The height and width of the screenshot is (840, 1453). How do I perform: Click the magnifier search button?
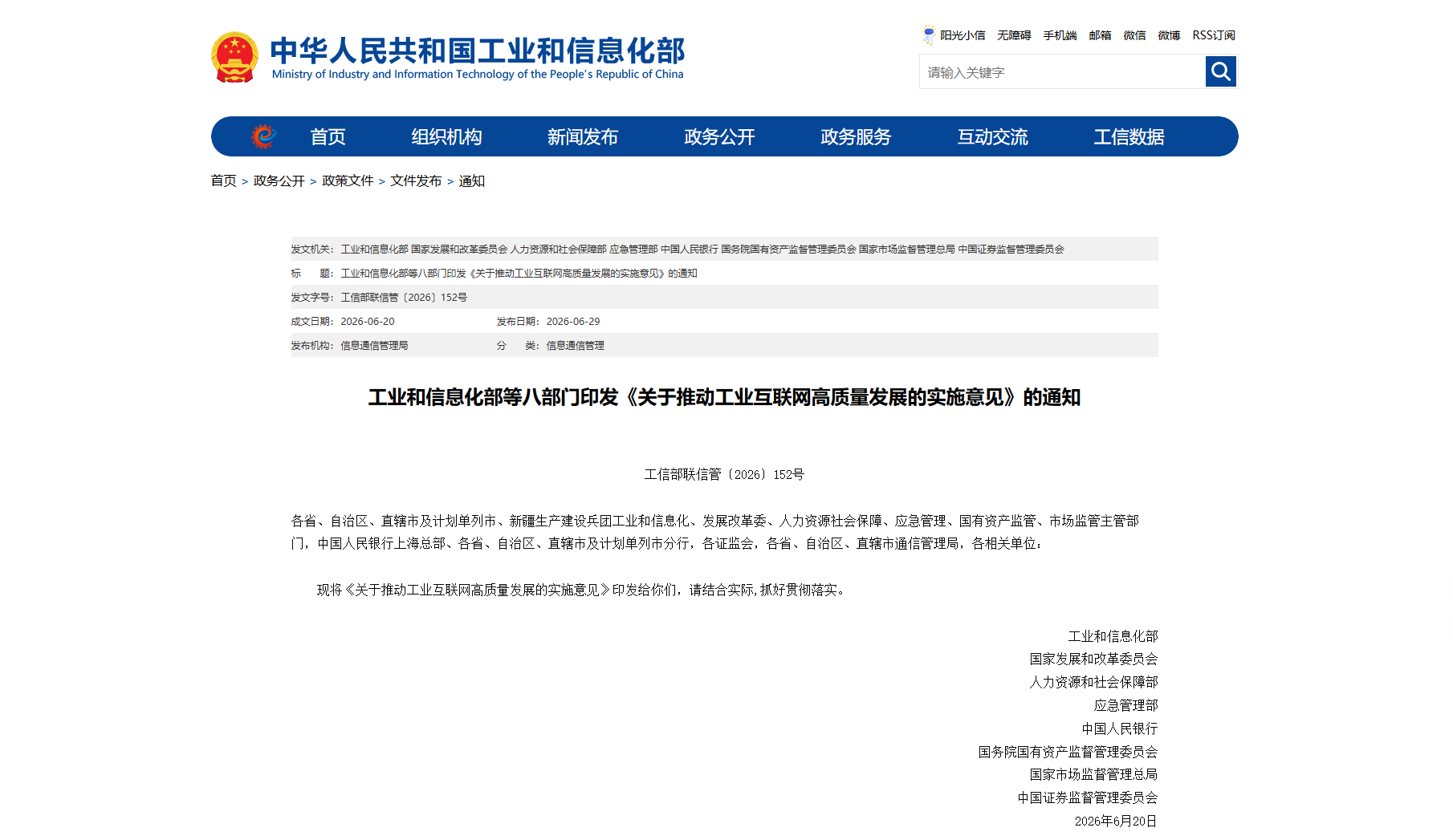click(x=1220, y=71)
